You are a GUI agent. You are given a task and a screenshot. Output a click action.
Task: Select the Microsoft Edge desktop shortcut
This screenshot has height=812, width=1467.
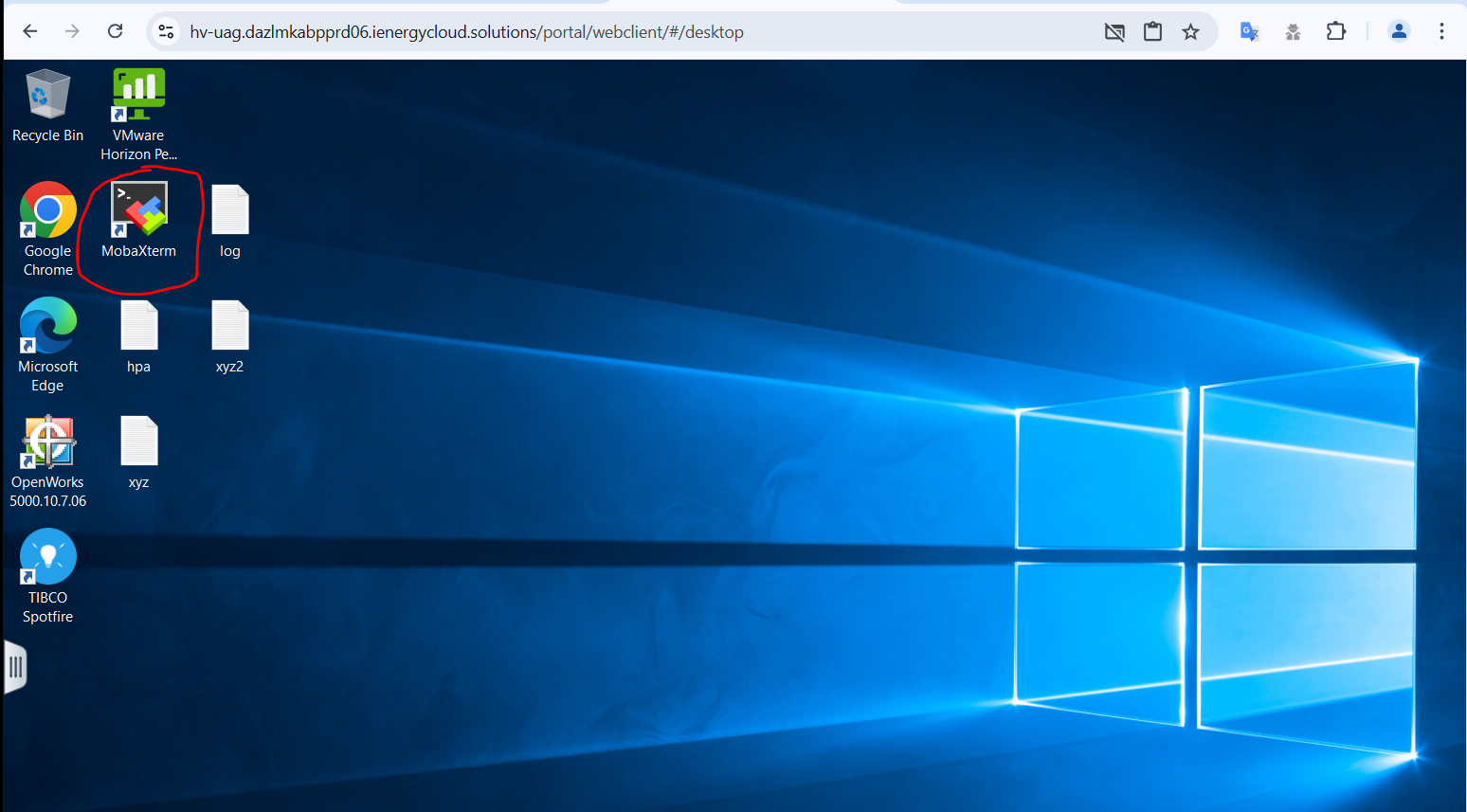point(47,345)
